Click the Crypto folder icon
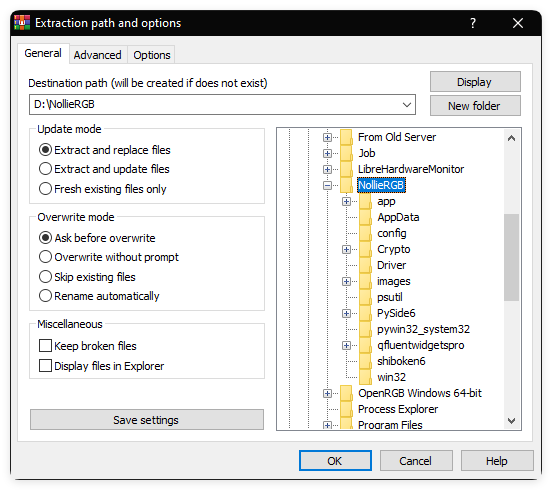The image size is (552, 490). pos(365,249)
